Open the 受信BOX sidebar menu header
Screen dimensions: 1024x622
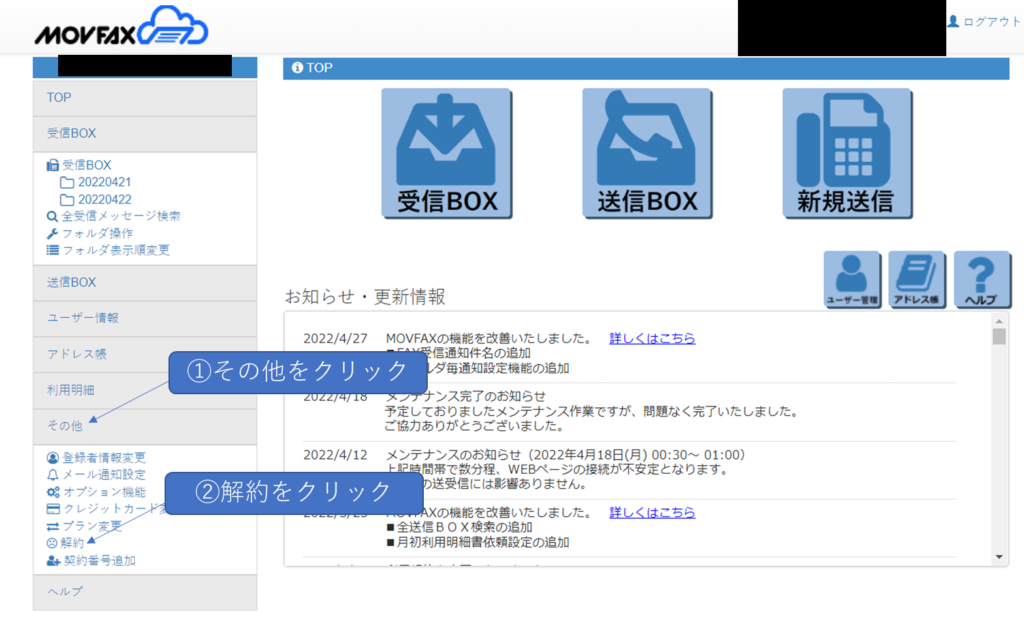145,133
